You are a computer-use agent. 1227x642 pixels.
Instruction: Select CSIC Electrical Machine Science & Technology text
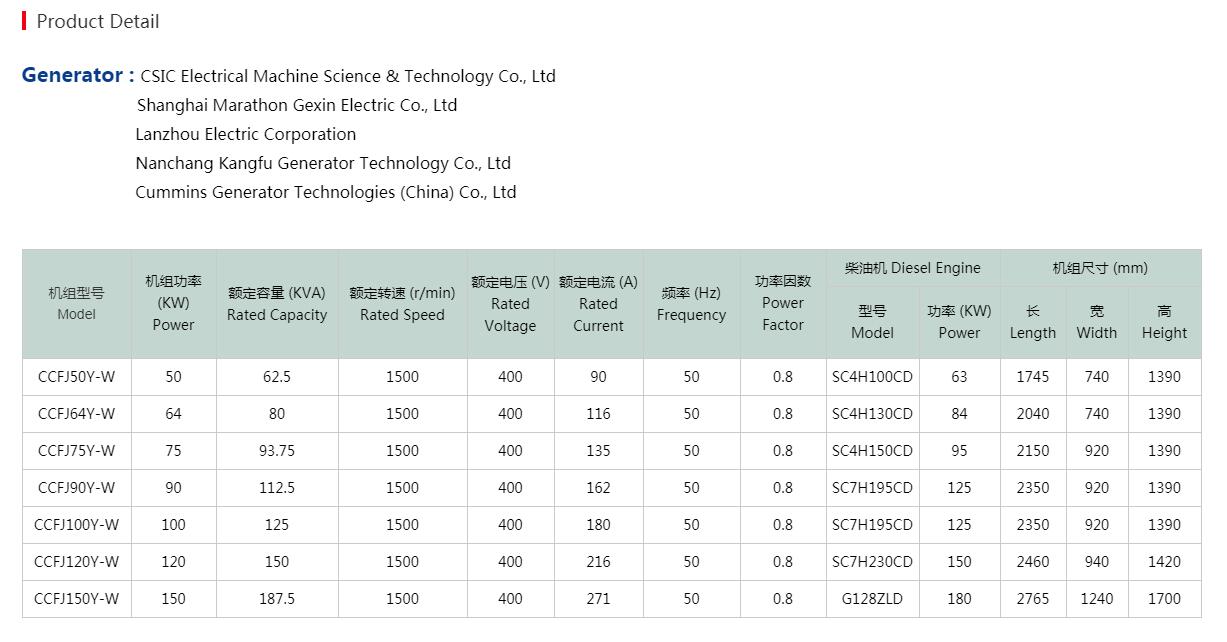click(x=347, y=76)
